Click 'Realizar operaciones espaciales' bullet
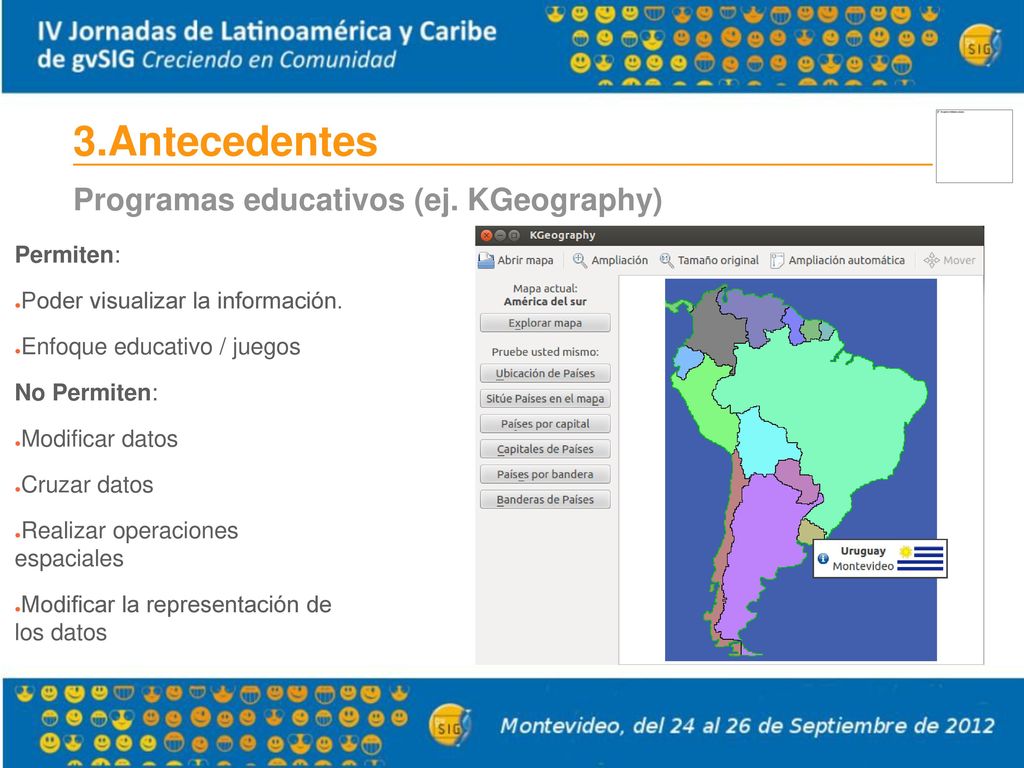 pyautogui.click(x=127, y=545)
